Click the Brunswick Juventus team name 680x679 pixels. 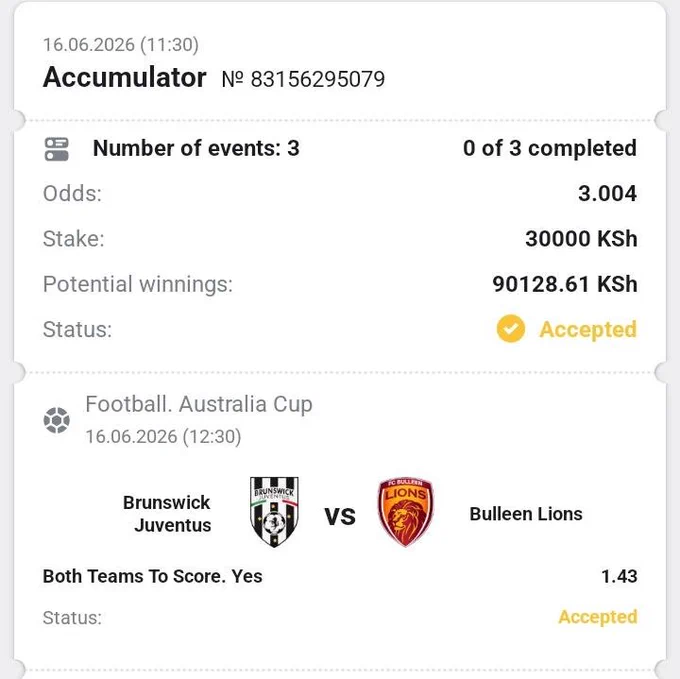167,514
